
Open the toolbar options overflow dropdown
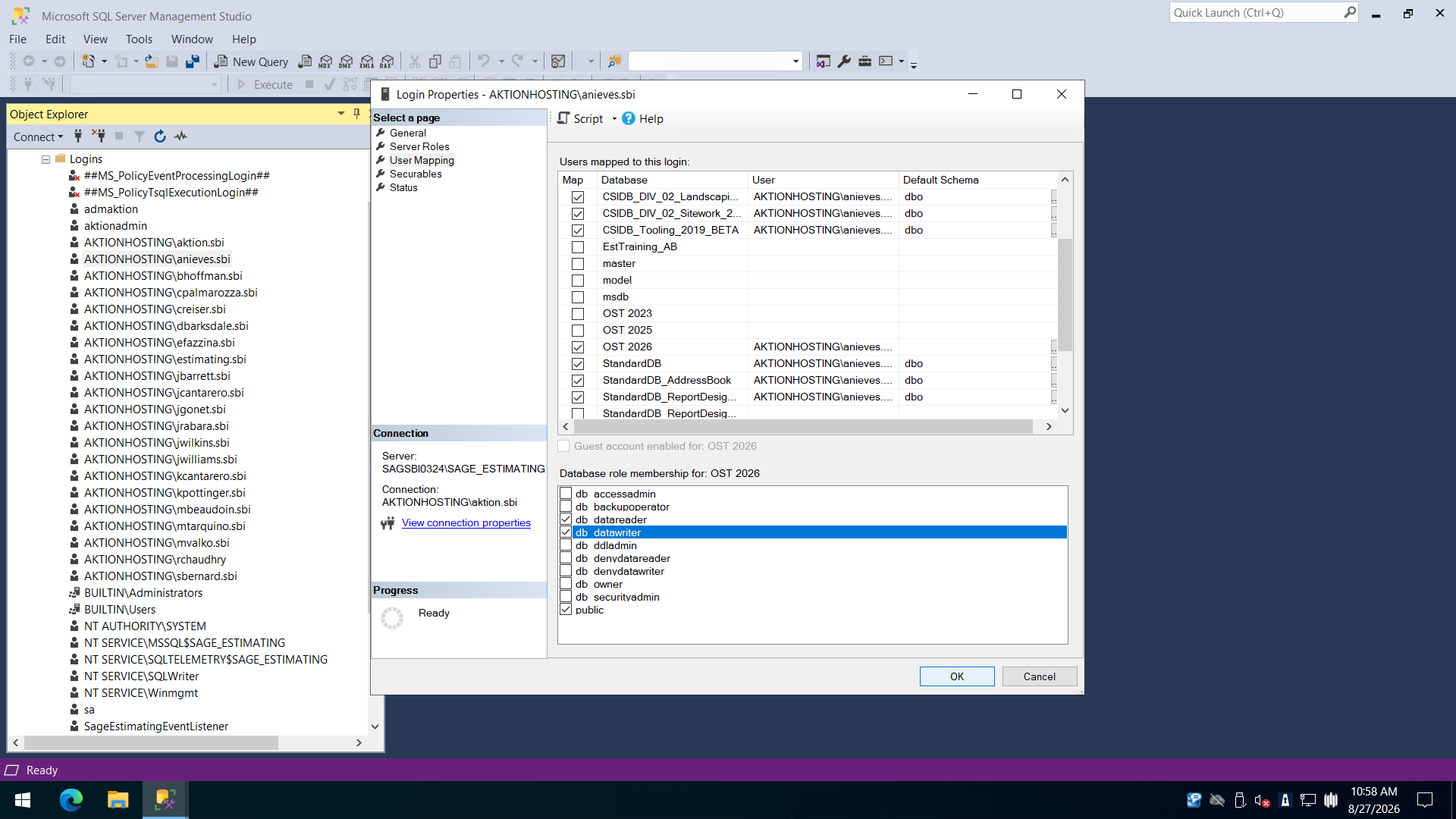click(914, 65)
